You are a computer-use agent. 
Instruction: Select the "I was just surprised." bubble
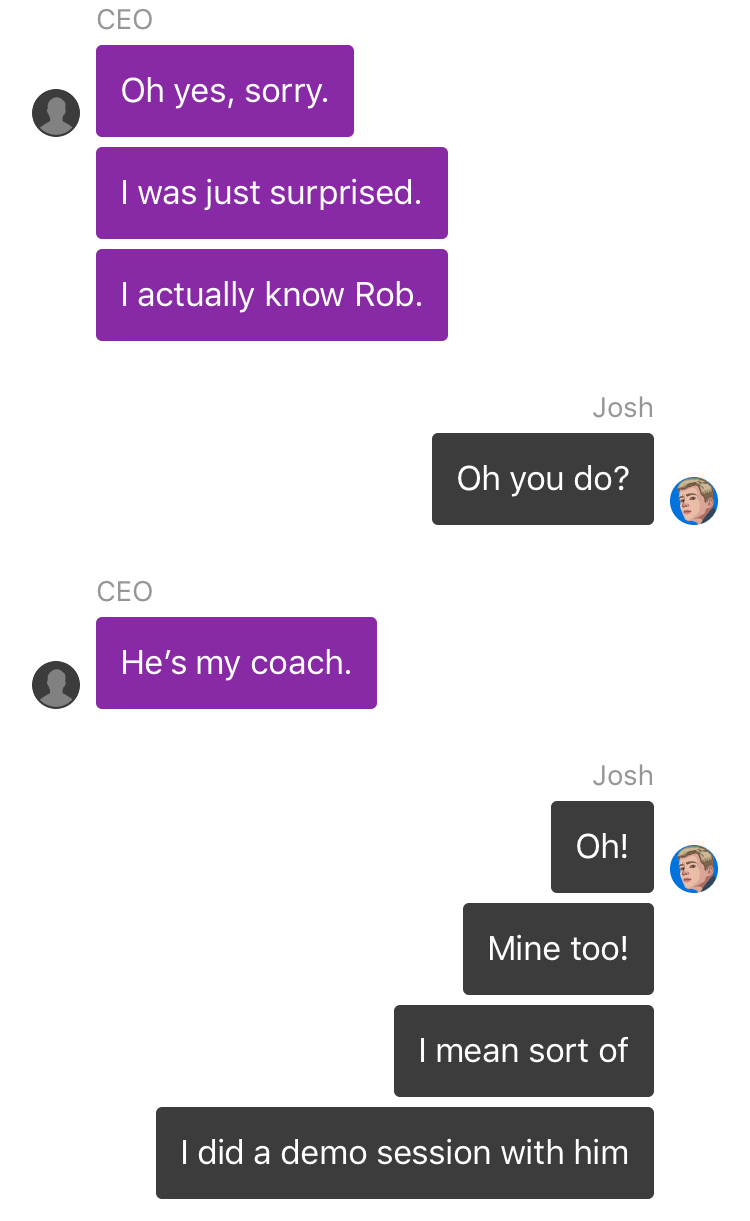click(x=272, y=193)
